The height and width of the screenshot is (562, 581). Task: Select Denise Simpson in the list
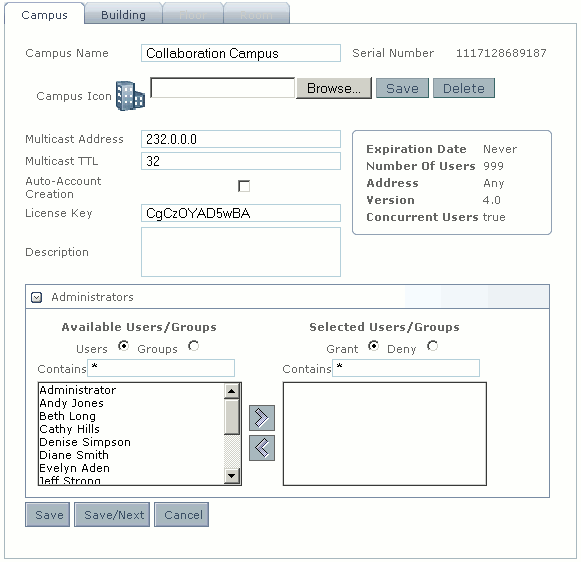point(131,442)
